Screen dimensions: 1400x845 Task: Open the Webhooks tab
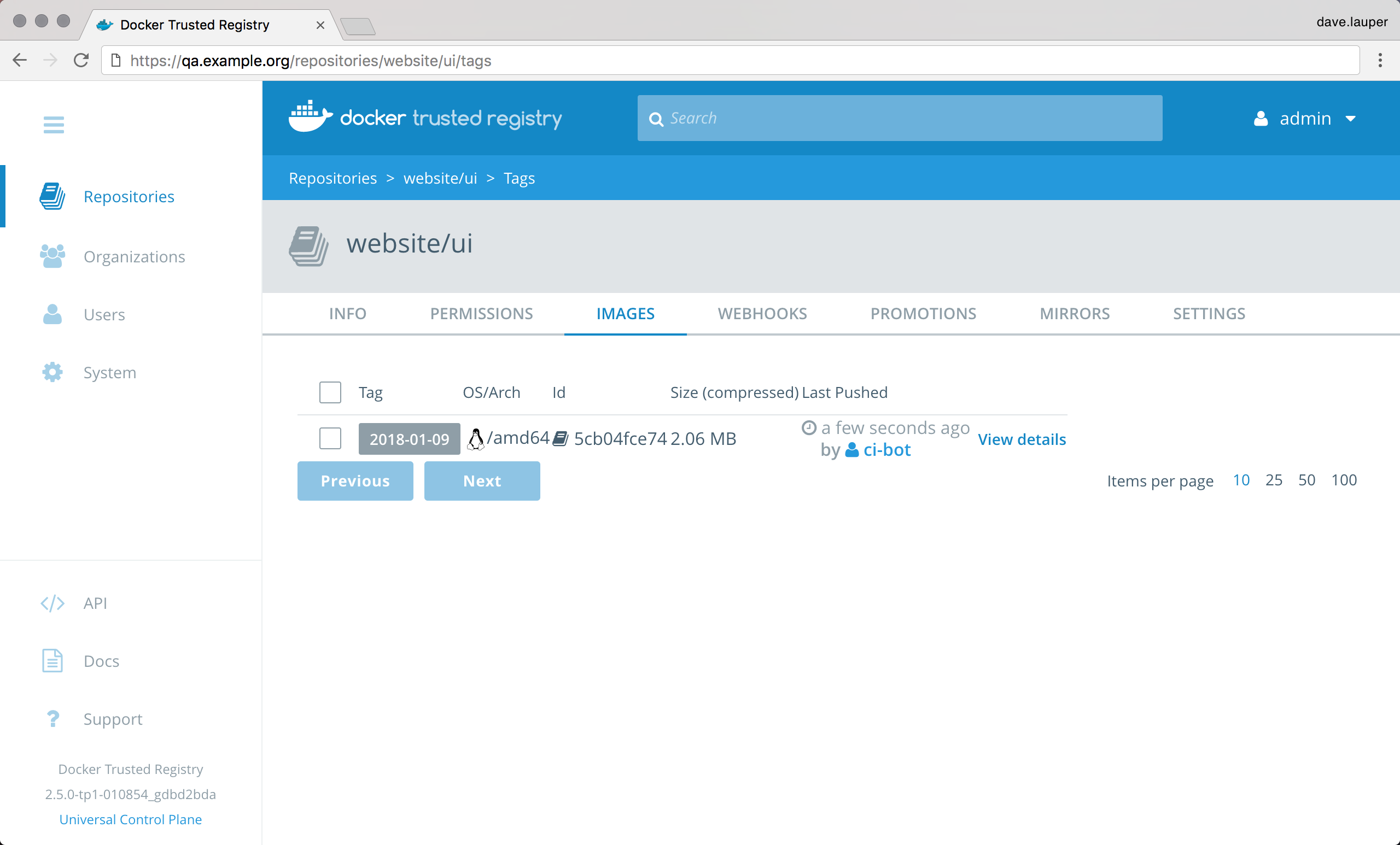coord(762,314)
